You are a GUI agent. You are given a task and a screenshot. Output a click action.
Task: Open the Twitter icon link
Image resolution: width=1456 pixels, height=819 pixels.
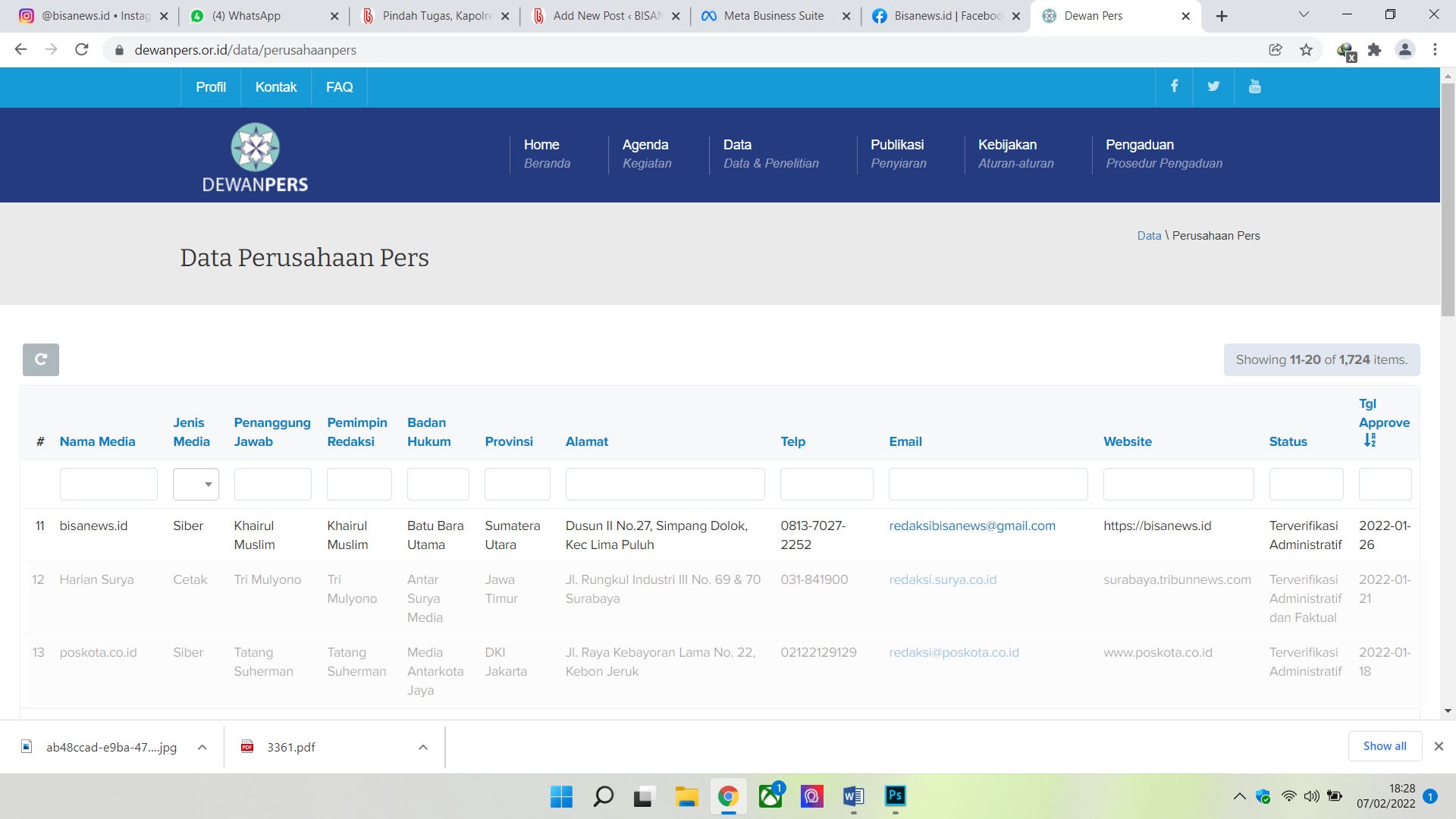pyautogui.click(x=1213, y=86)
